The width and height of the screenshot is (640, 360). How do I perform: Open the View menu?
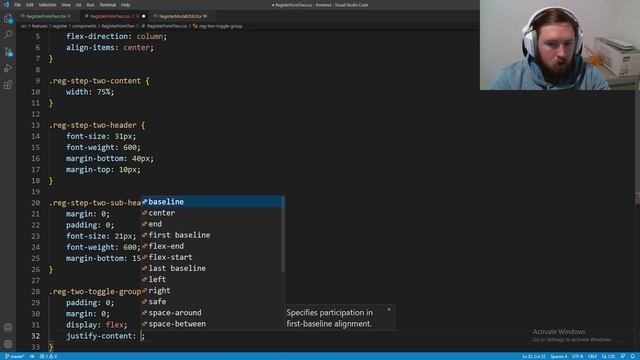pyautogui.click(x=66, y=5)
